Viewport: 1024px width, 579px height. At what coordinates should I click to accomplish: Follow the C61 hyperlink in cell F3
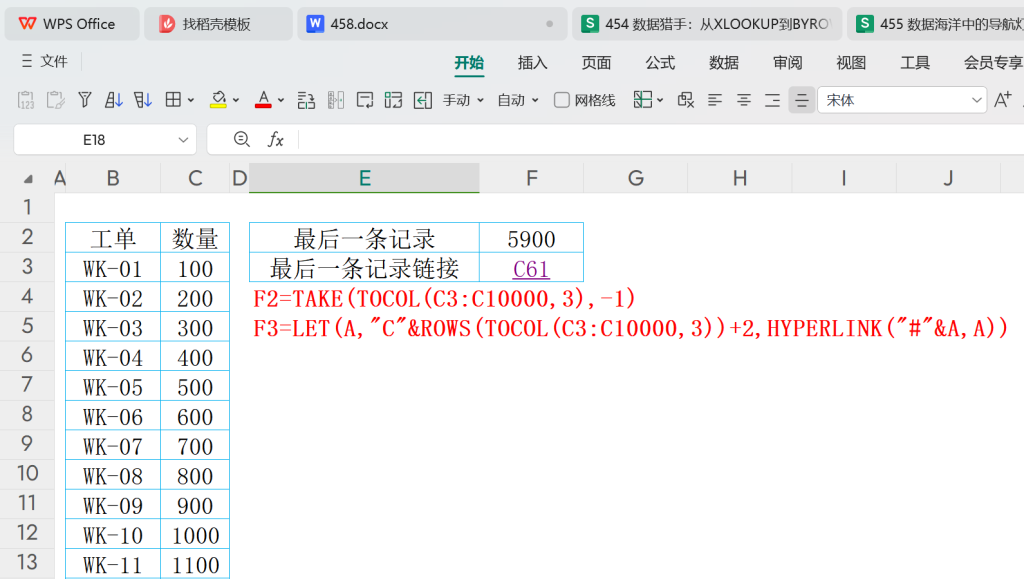click(531, 268)
